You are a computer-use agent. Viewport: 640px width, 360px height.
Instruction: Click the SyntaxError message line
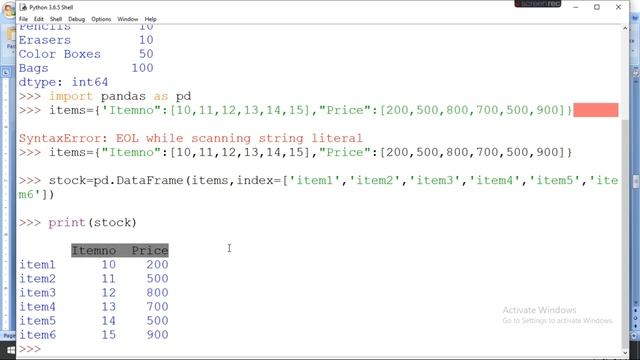pos(191,138)
